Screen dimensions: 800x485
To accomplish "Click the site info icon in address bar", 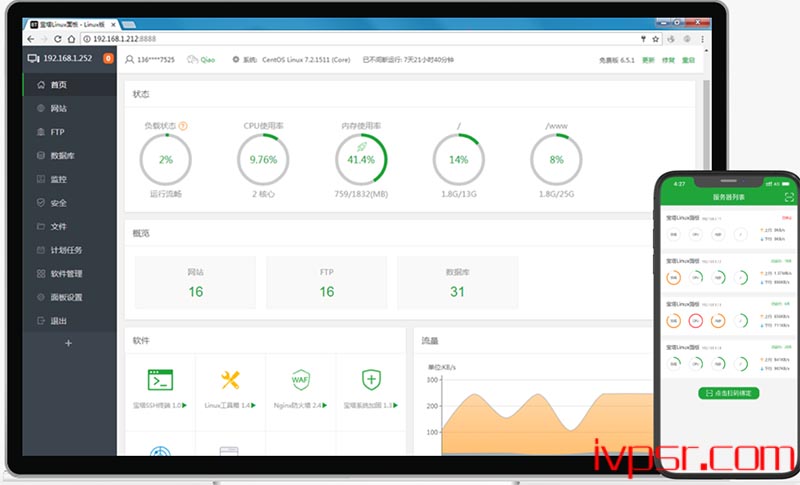I will click(87, 39).
